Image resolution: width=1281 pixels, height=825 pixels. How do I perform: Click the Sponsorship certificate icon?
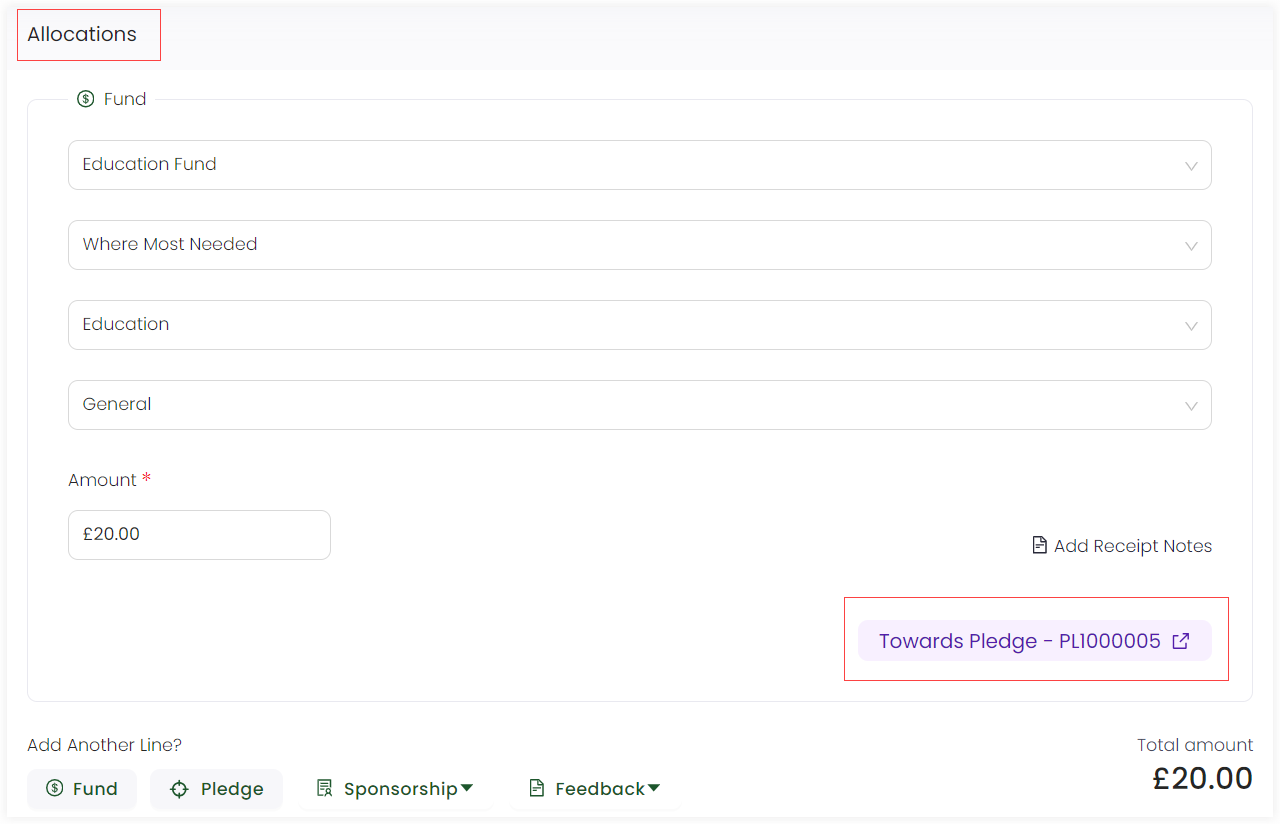[x=325, y=789]
